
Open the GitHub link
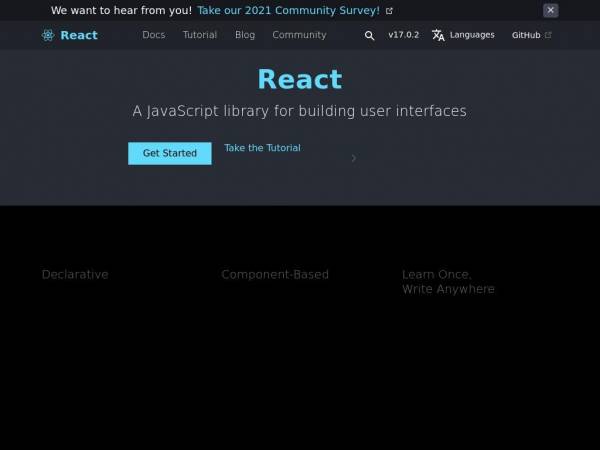526,35
